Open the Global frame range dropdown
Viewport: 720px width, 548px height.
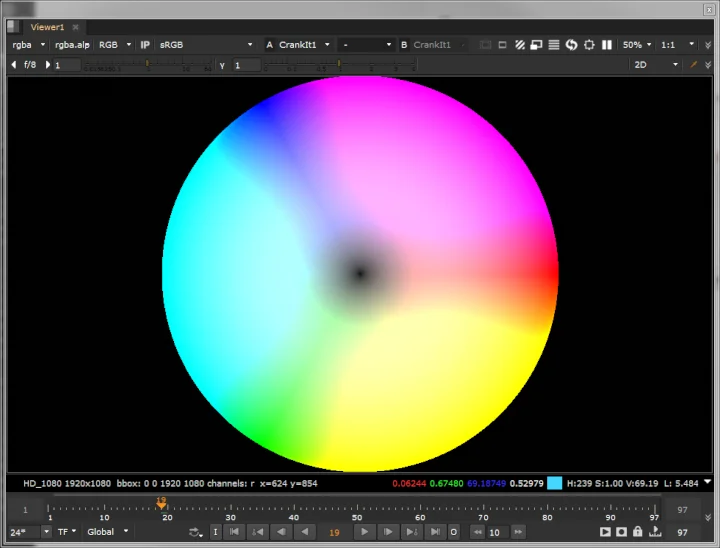[107, 532]
